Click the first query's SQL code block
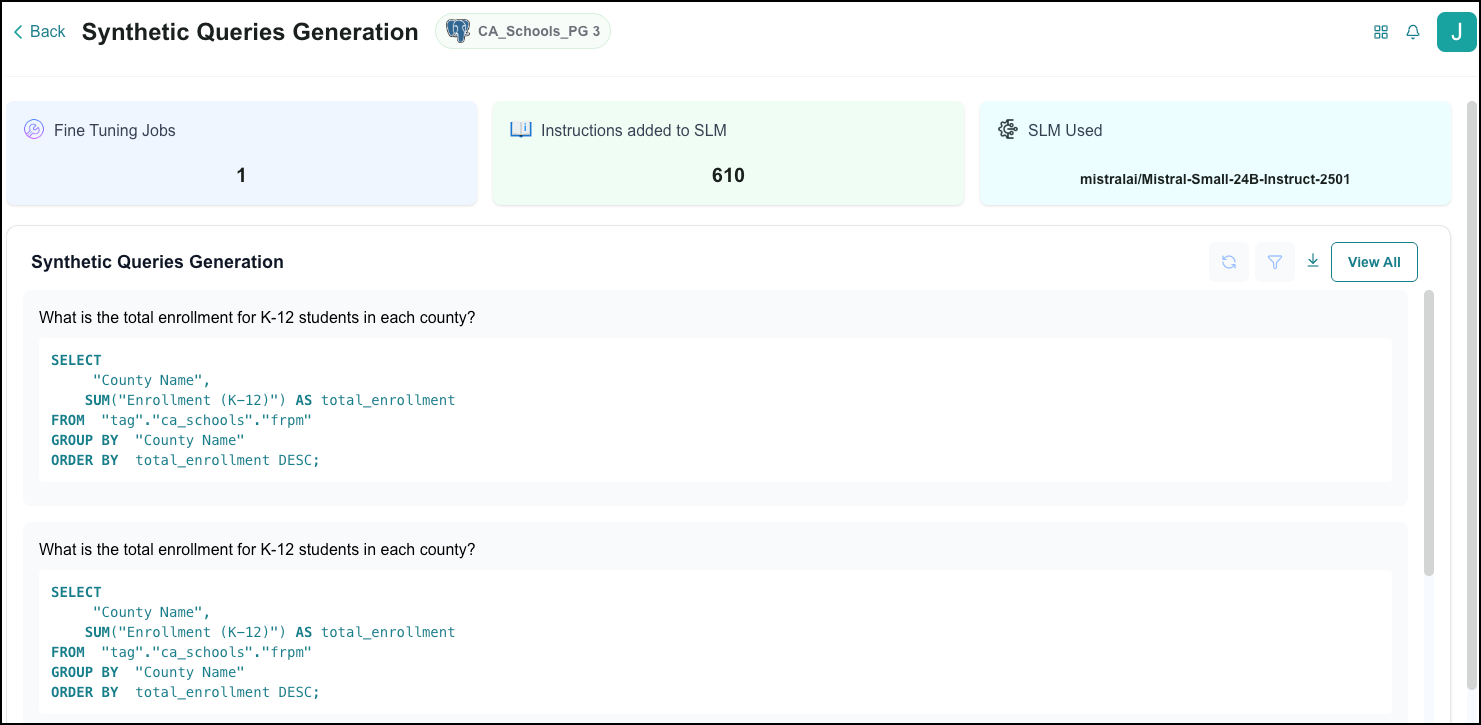Viewport: 1481px width, 725px height. (715, 410)
